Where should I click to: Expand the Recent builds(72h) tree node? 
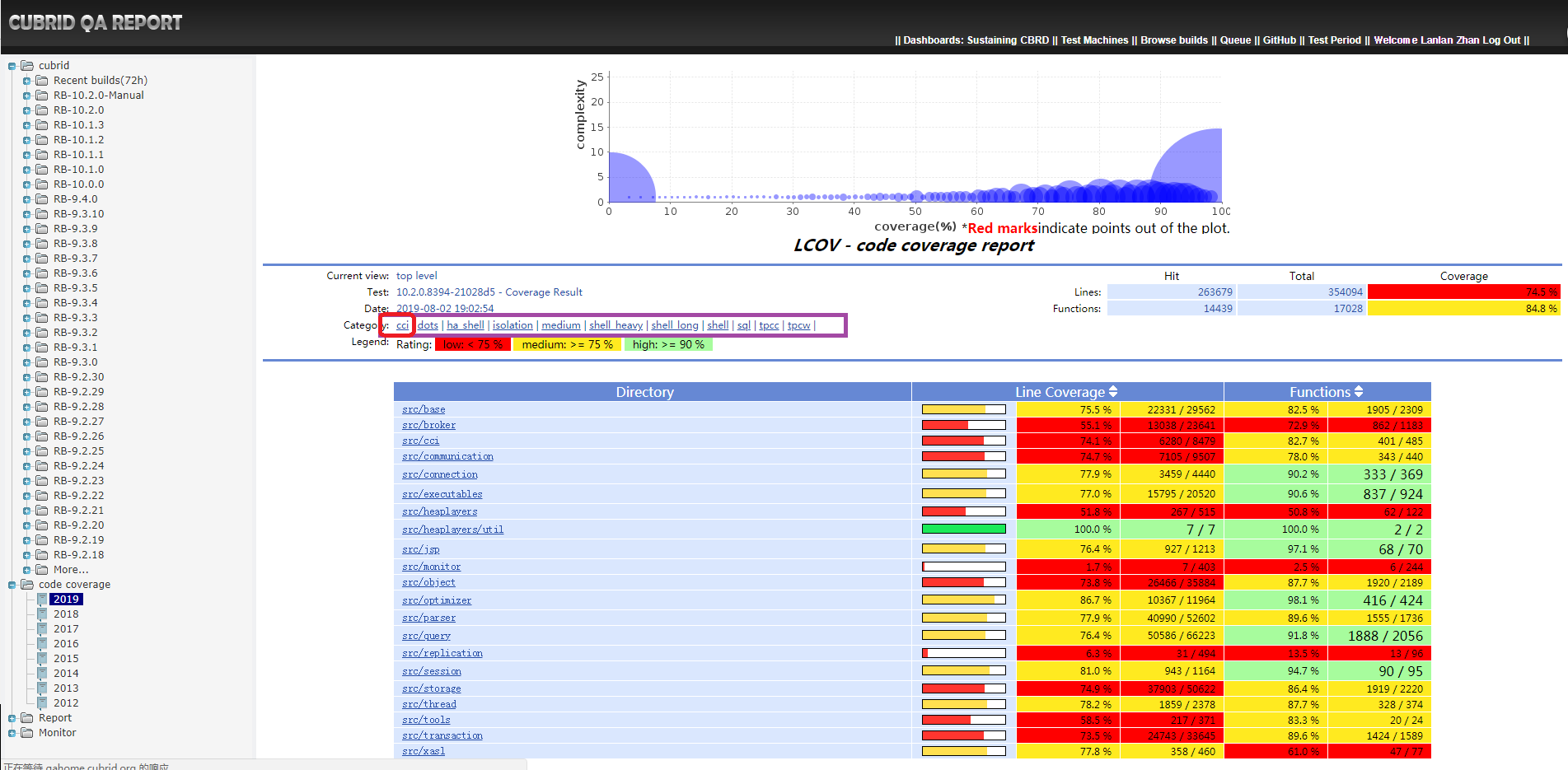click(26, 81)
